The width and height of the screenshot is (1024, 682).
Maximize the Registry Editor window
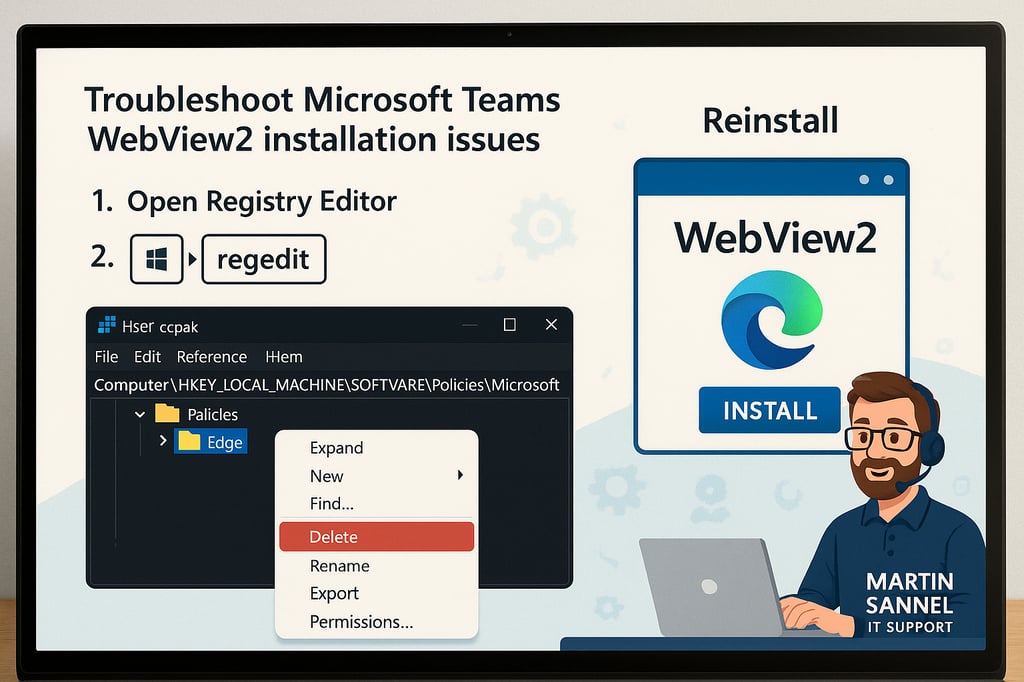point(509,325)
